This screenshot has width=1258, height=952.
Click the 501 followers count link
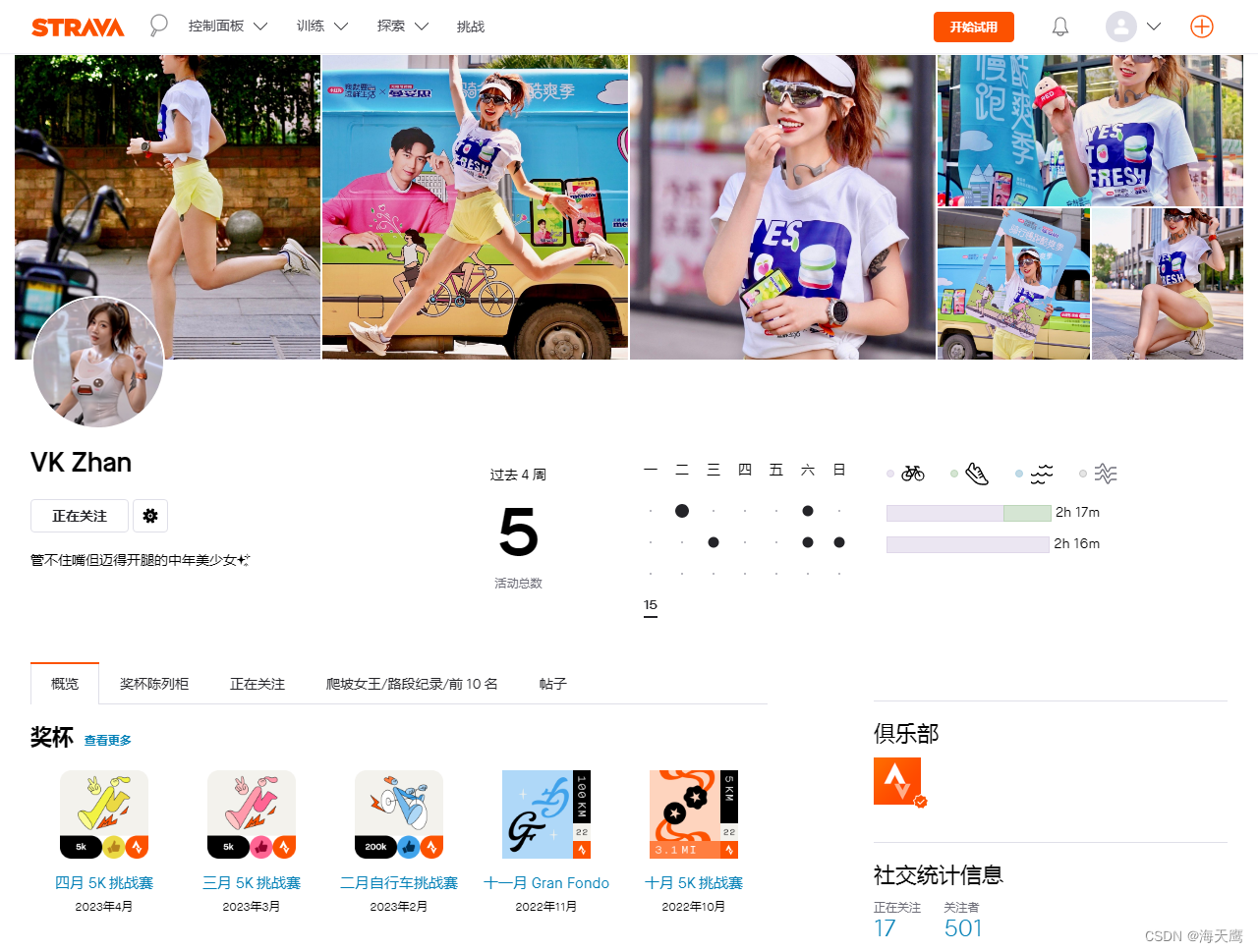(963, 927)
